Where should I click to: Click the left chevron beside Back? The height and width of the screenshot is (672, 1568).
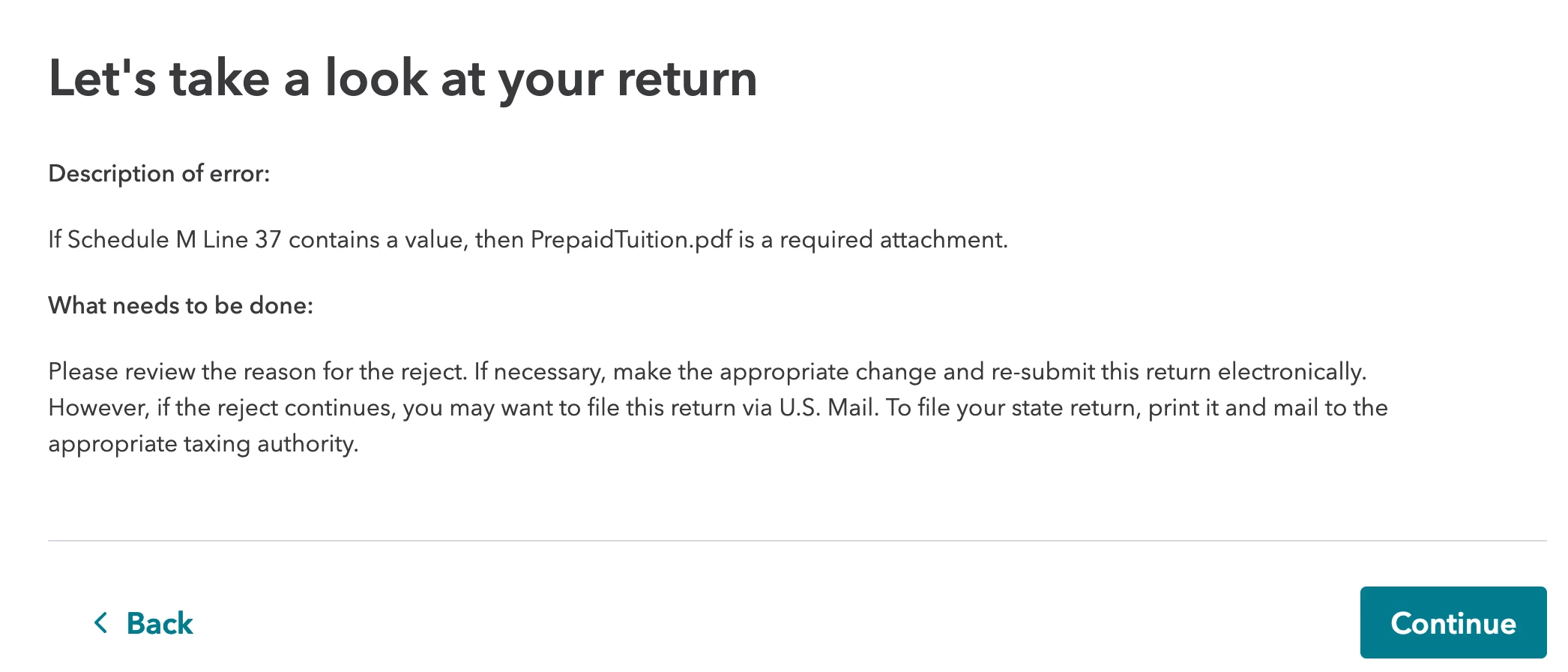click(101, 622)
